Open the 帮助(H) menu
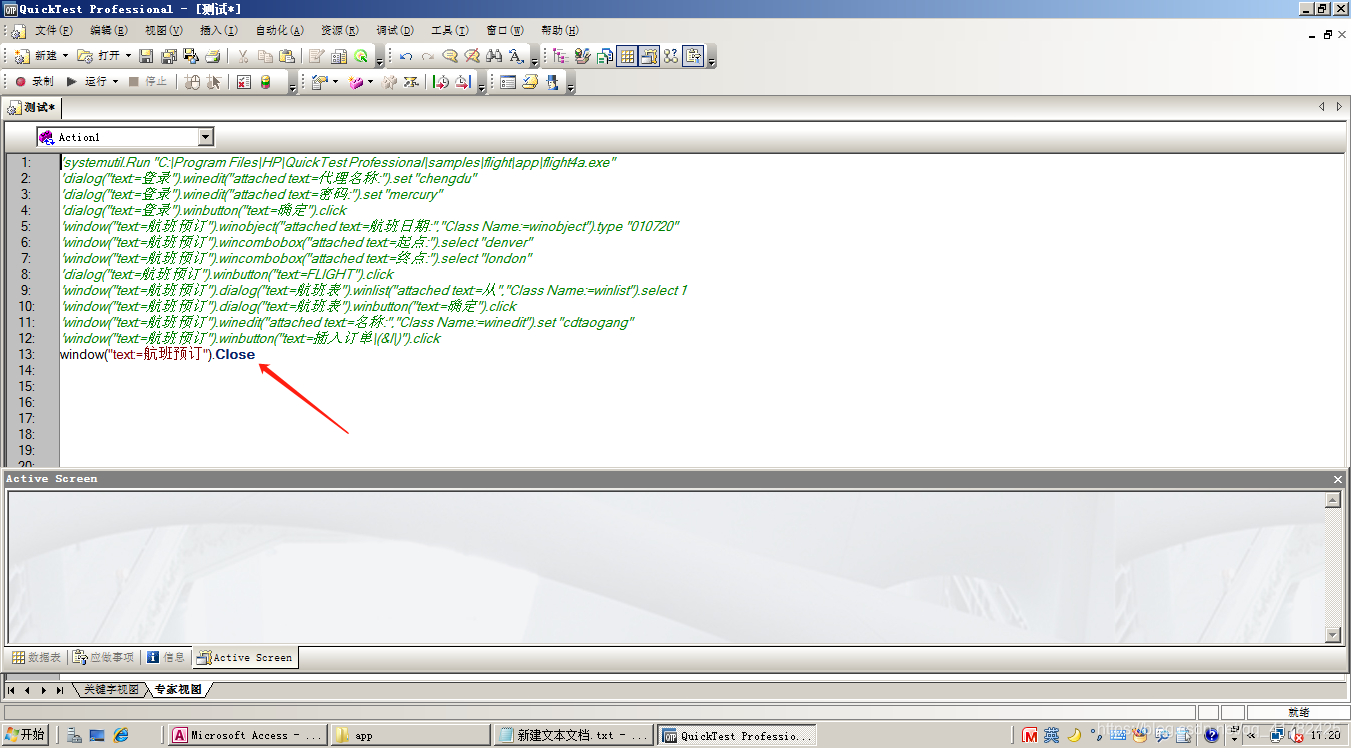 (559, 31)
